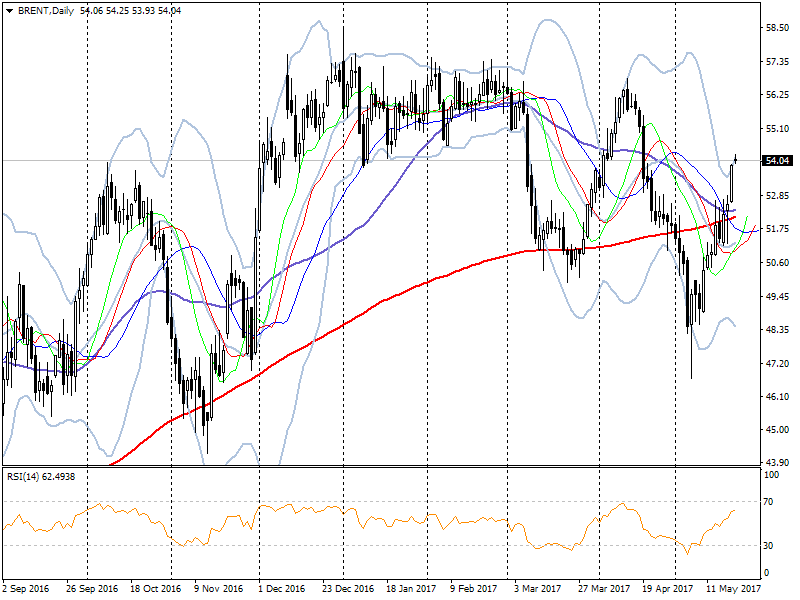
Task: Select the 45.00 price axis label
Action: click(x=777, y=430)
